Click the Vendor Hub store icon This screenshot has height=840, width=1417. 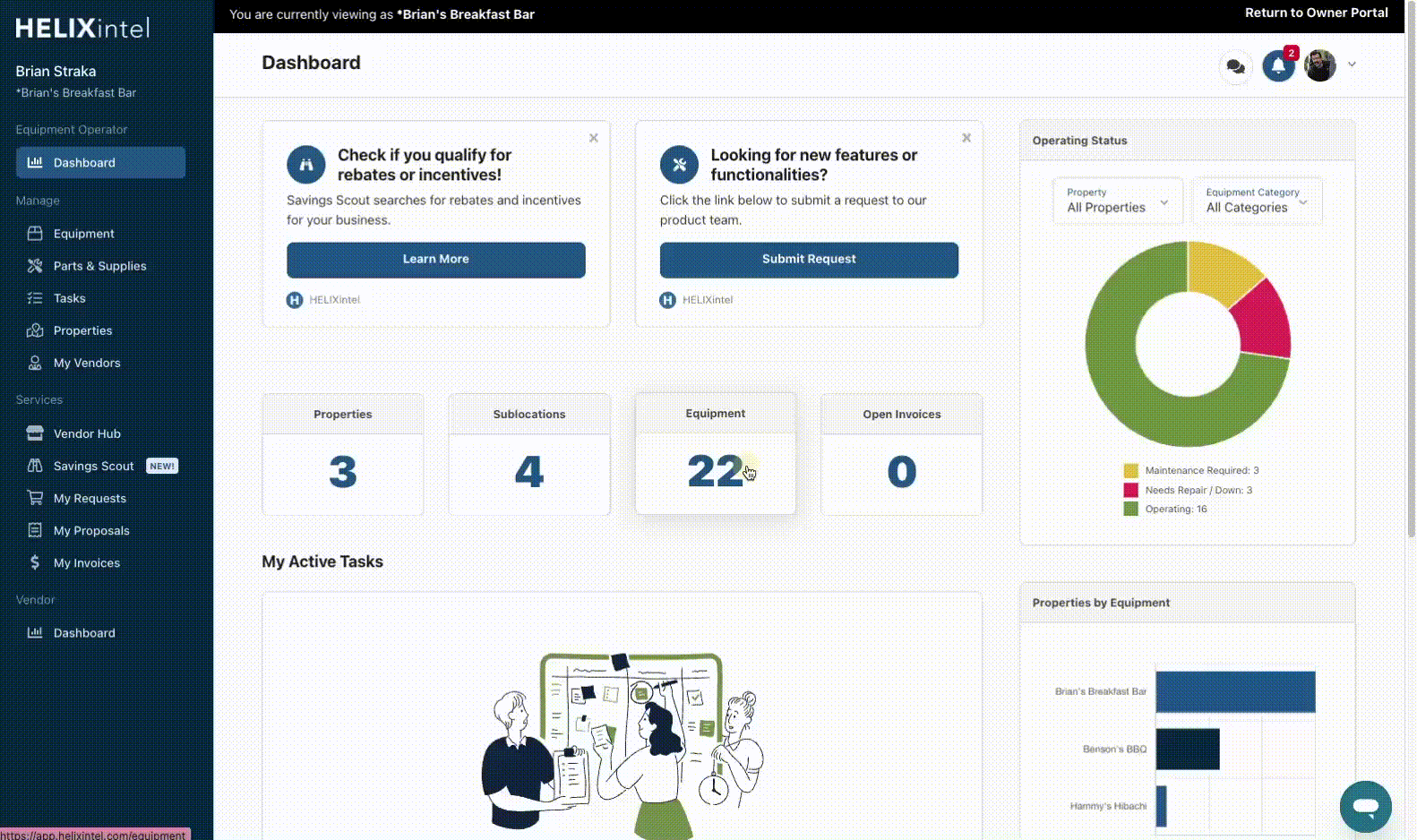tap(35, 433)
